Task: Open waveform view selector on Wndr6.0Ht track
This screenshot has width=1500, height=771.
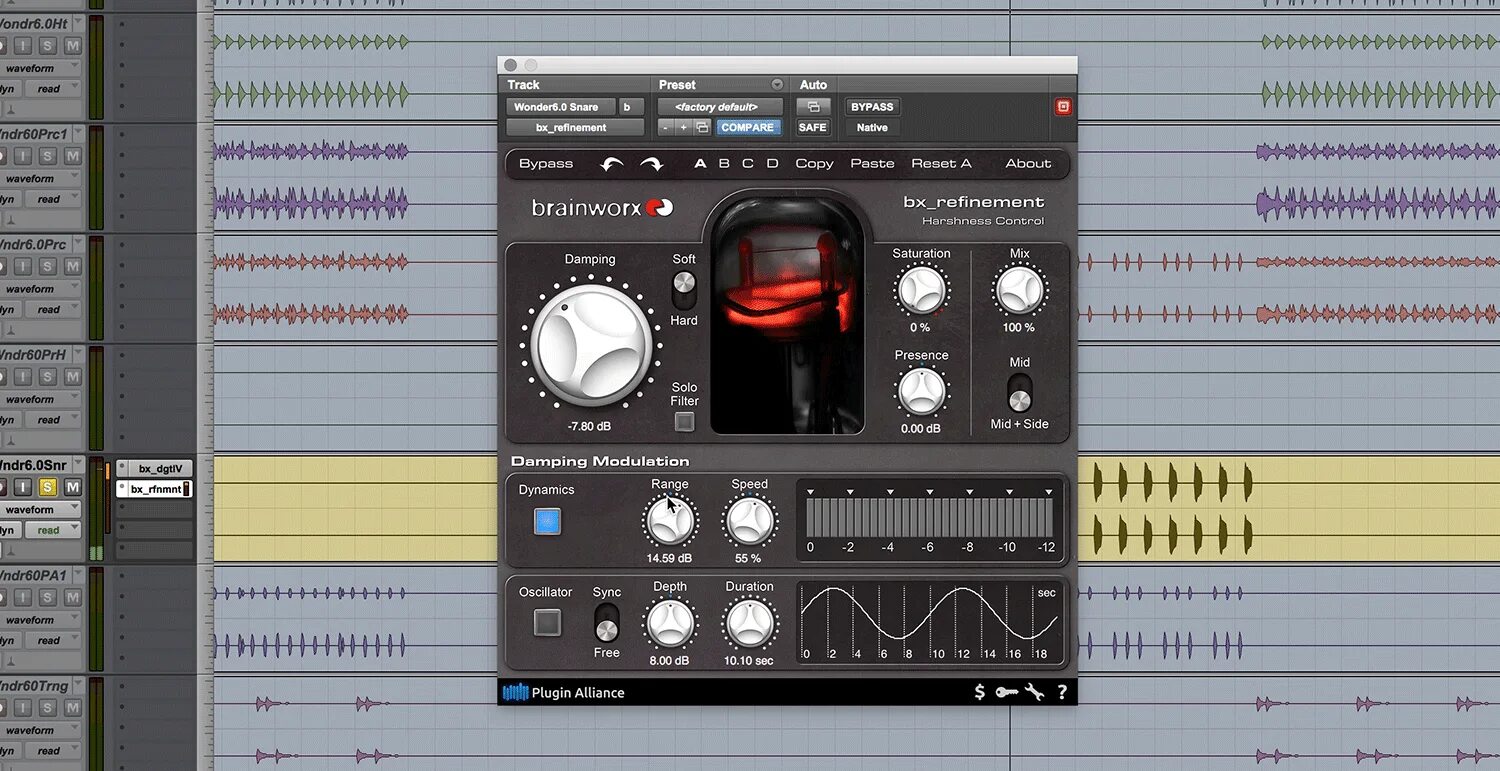Action: pyautogui.click(x=38, y=69)
